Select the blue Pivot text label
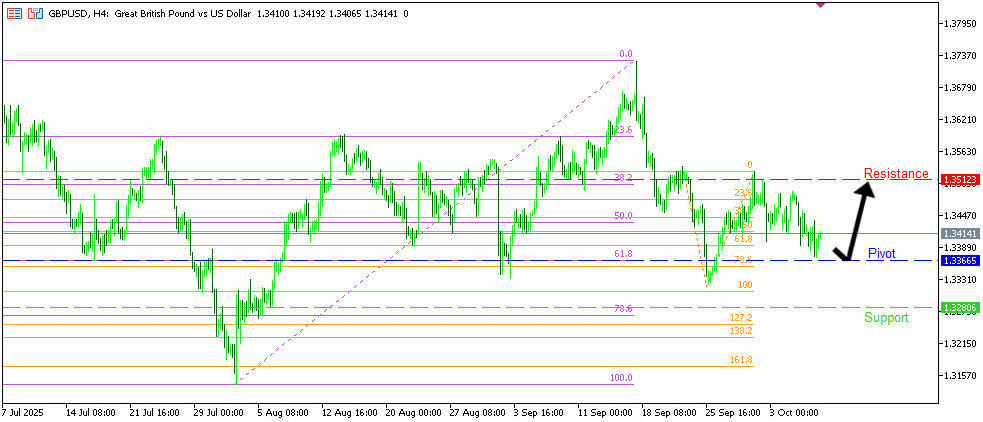This screenshot has width=983, height=422. (881, 254)
